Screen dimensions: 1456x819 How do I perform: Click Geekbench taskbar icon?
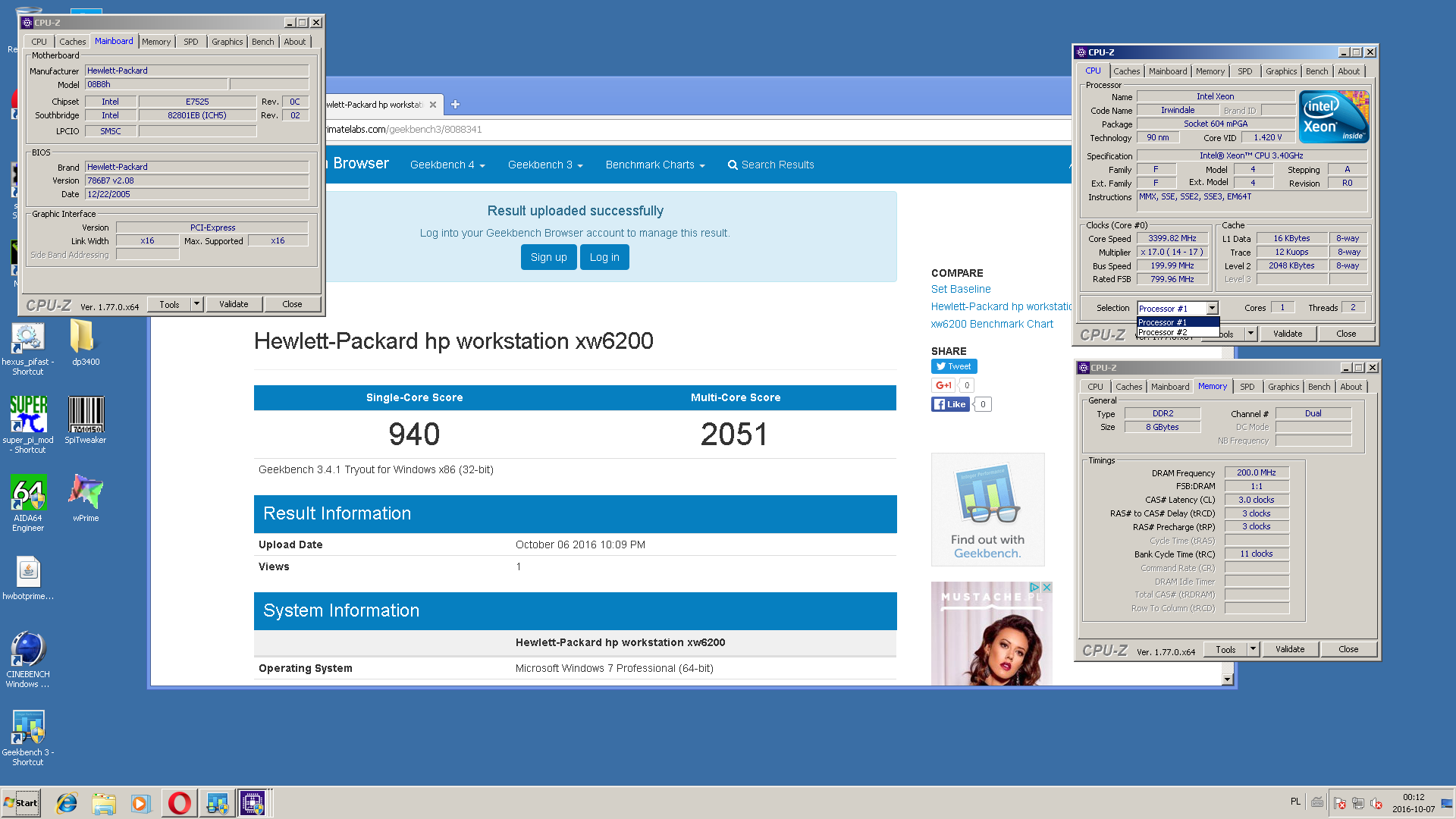[x=217, y=802]
